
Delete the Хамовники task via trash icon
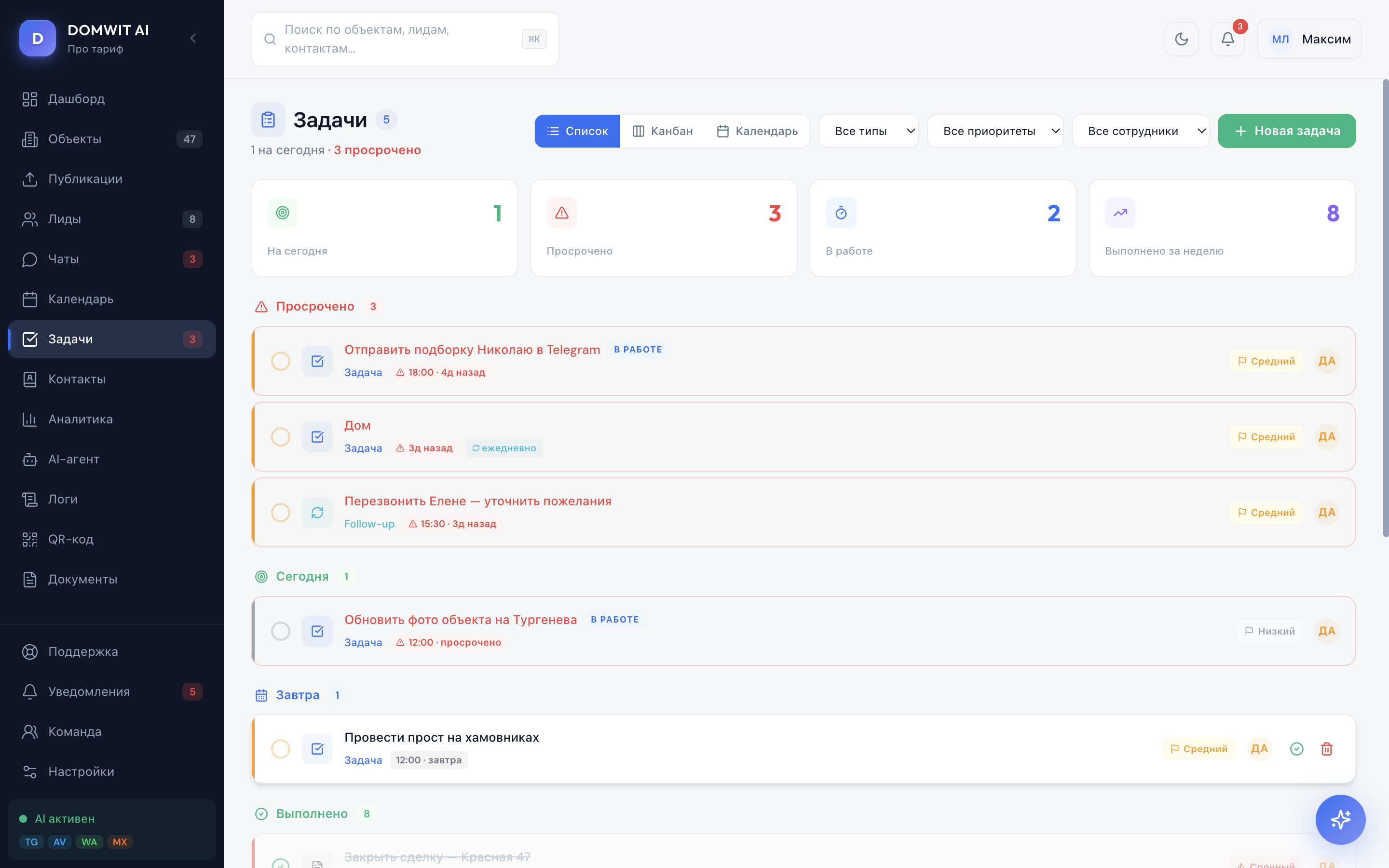point(1326,748)
